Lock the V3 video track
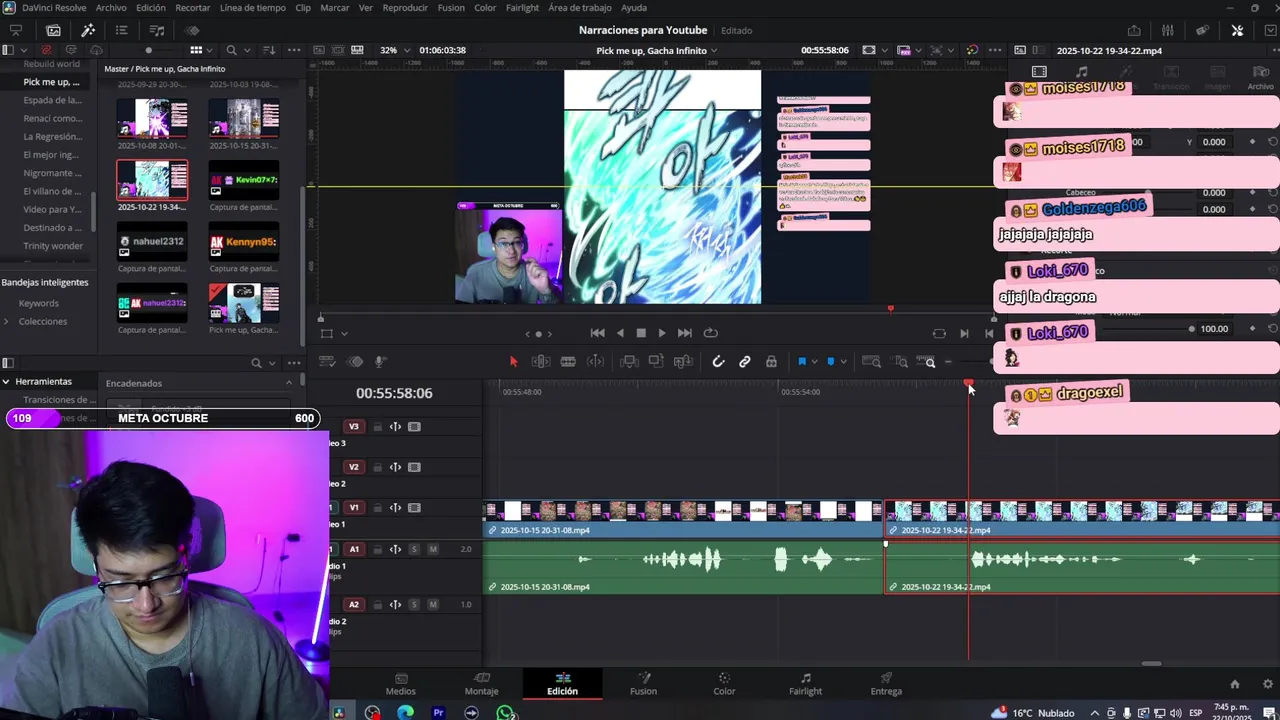The height and width of the screenshot is (720, 1280). [x=377, y=427]
